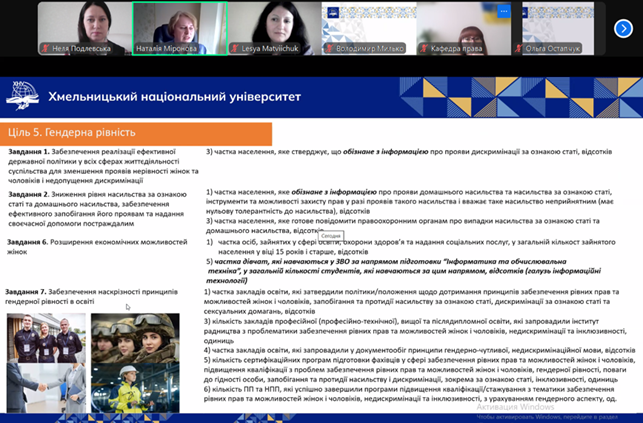
Task: Select Наталія Міронова active speaker video
Action: [180, 28]
